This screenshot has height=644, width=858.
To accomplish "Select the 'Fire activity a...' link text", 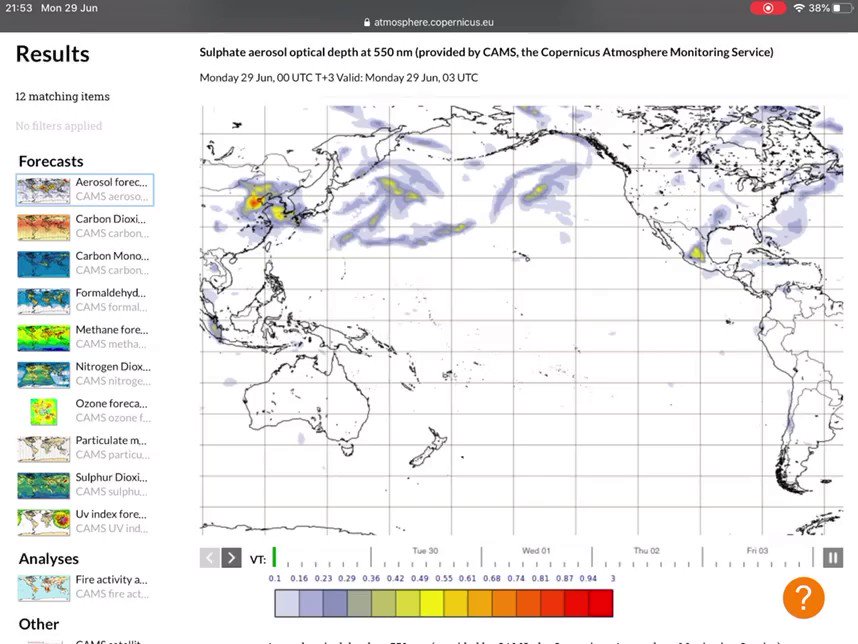I will [x=112, y=579].
